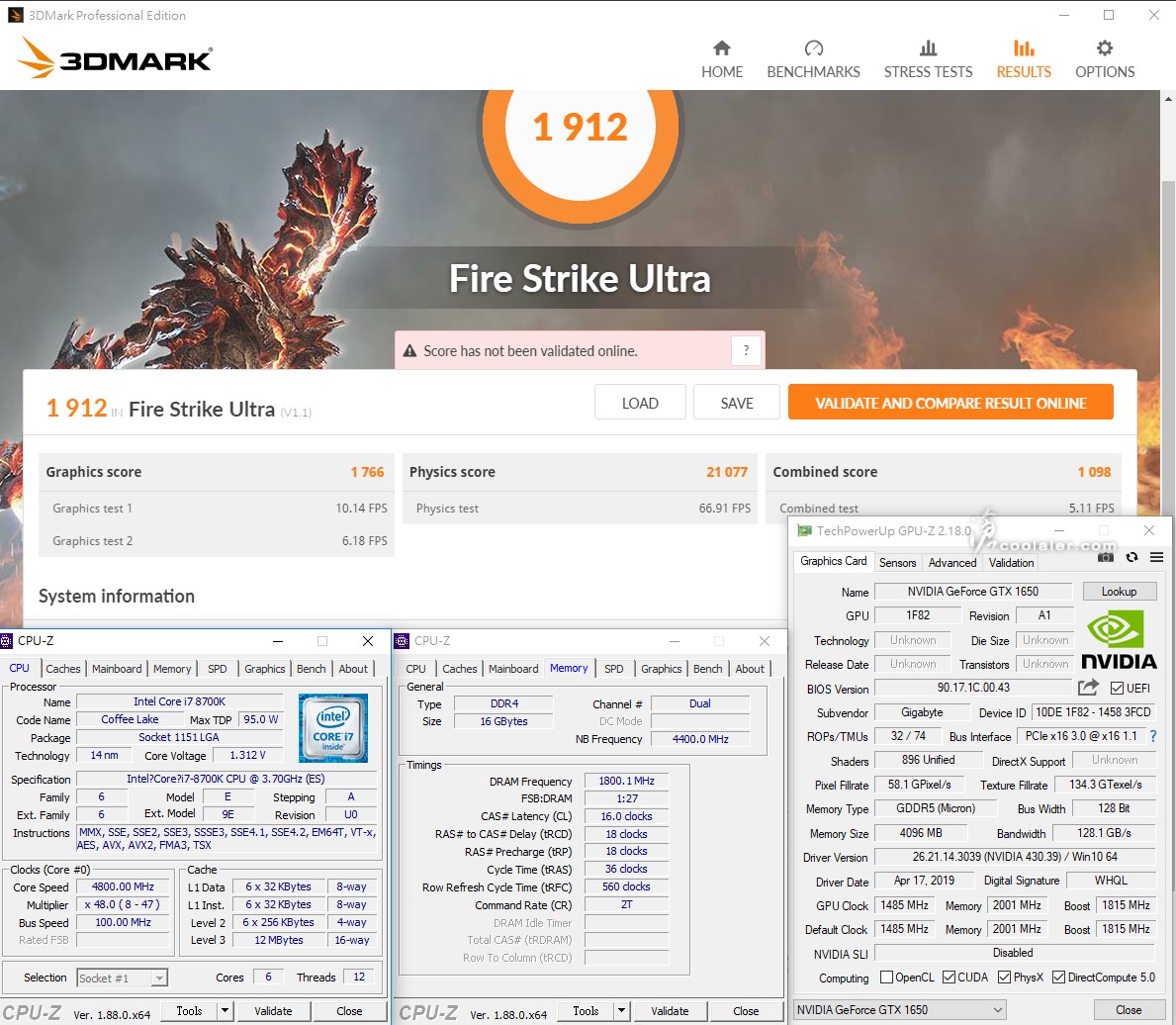The height and width of the screenshot is (1025, 1176).
Task: Click the Lookup button in GPU-Z
Action: coord(1119,592)
